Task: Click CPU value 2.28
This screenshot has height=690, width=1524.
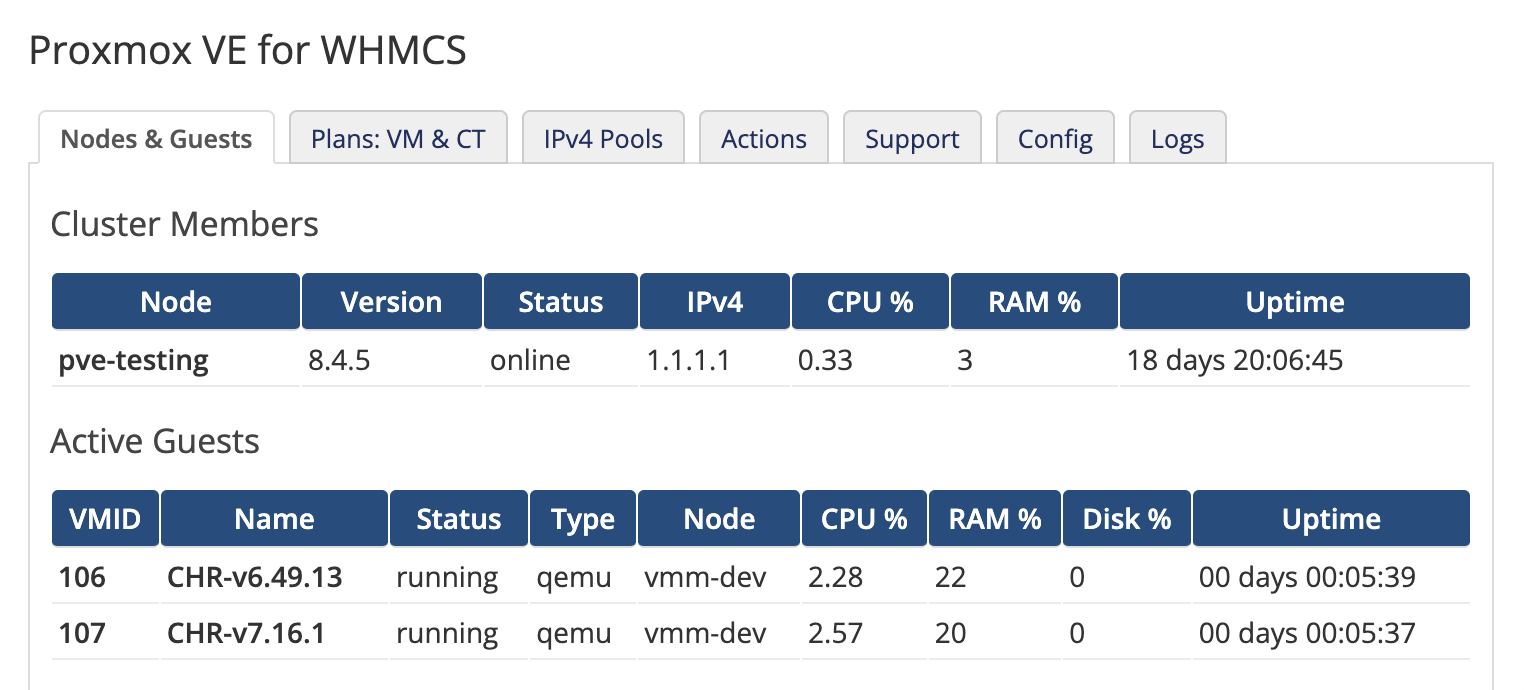Action: click(x=835, y=577)
